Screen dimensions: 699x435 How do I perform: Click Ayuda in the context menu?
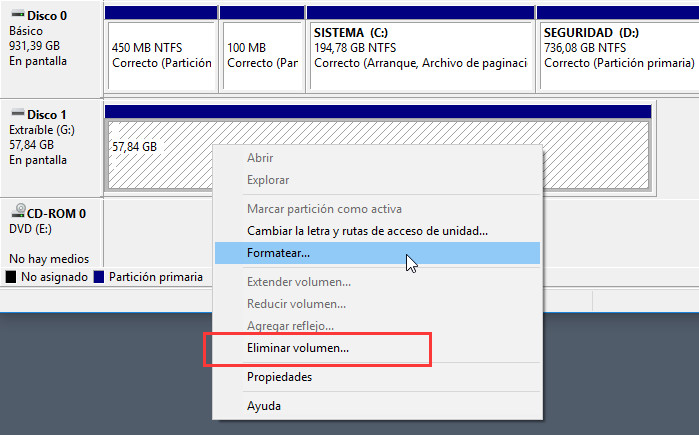264,406
